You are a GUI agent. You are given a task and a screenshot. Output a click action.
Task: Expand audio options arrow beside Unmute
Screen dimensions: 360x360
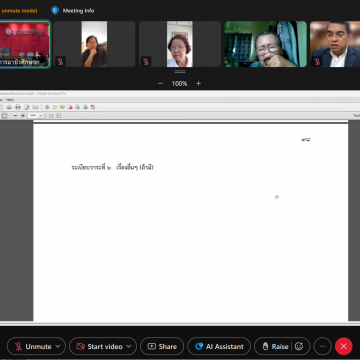click(58, 346)
